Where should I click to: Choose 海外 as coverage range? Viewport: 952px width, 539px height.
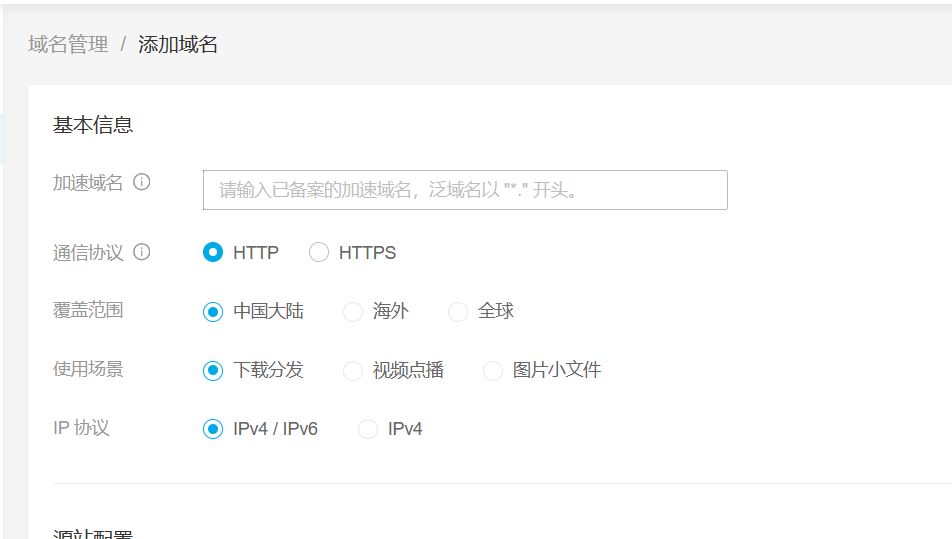pyautogui.click(x=353, y=312)
